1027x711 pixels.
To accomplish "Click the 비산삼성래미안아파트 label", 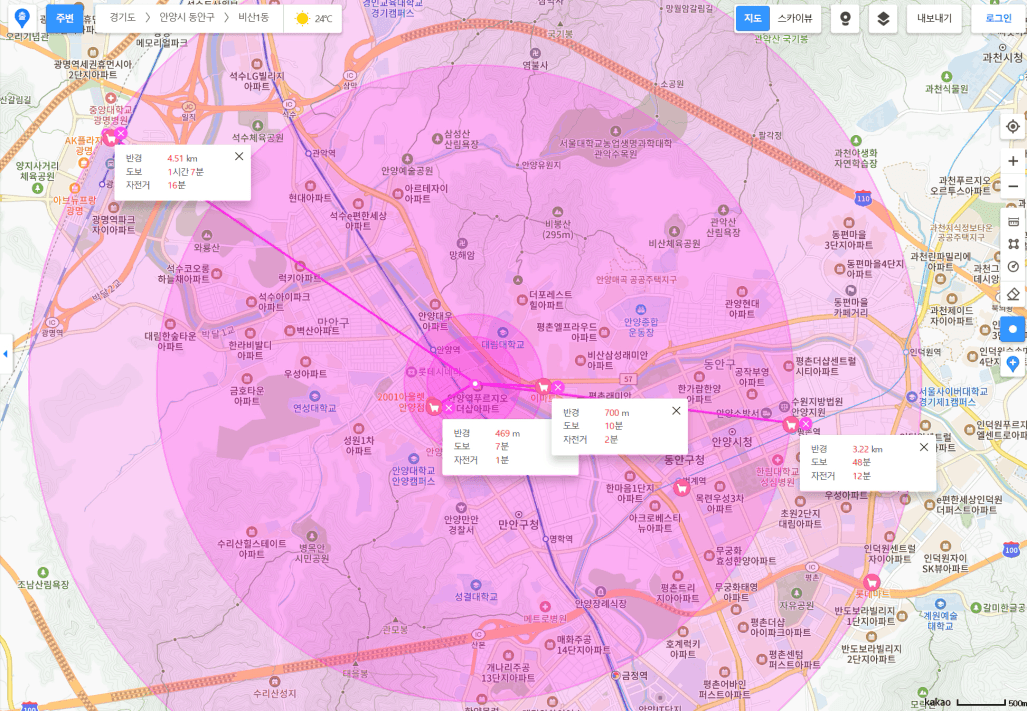I will coord(618,360).
